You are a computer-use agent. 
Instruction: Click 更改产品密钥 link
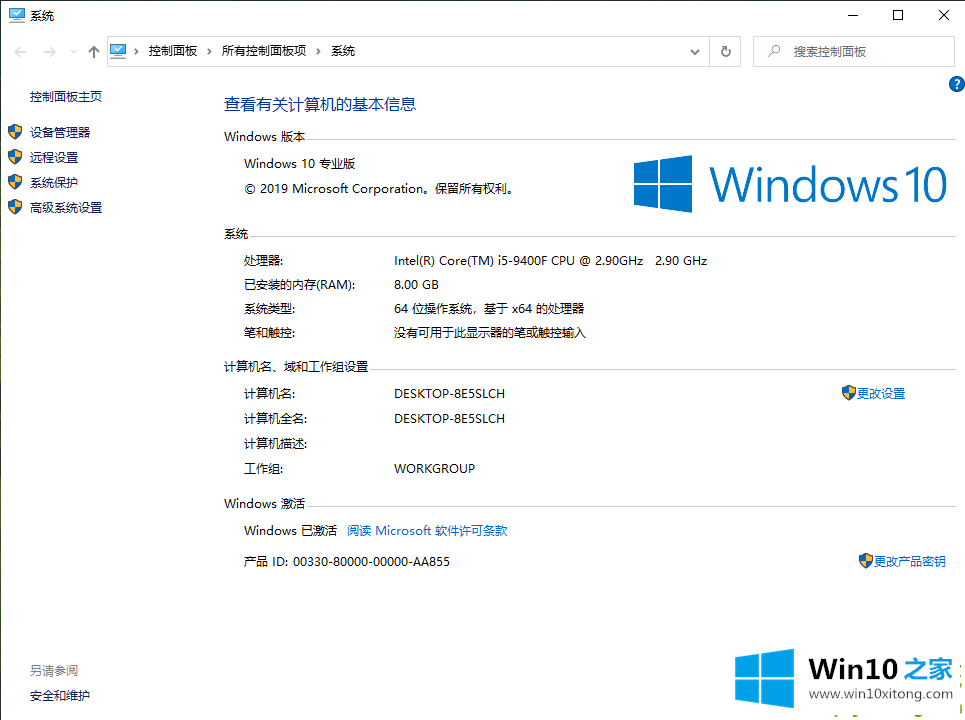(909, 562)
